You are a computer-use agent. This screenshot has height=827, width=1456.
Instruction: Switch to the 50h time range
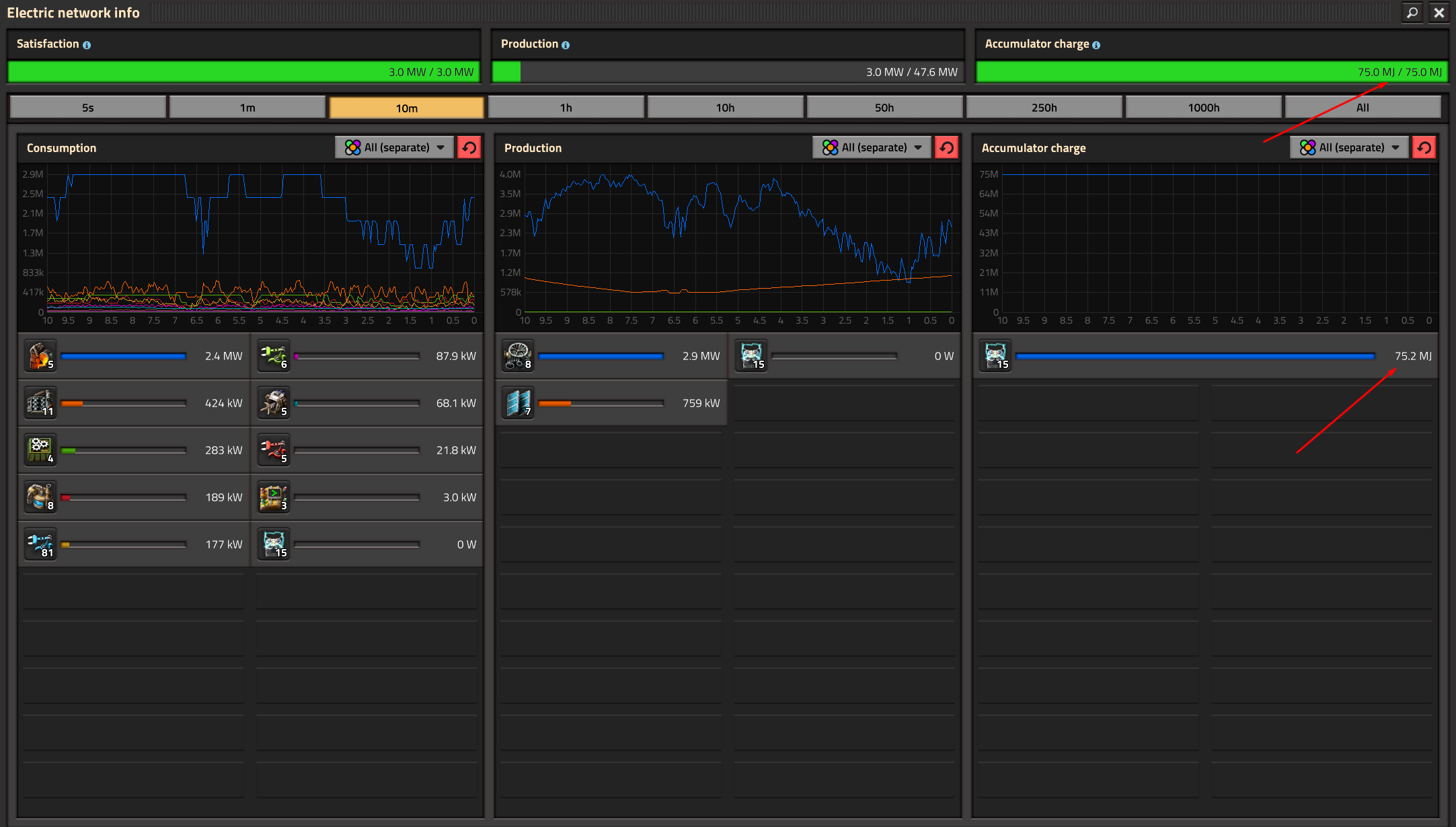tap(885, 108)
